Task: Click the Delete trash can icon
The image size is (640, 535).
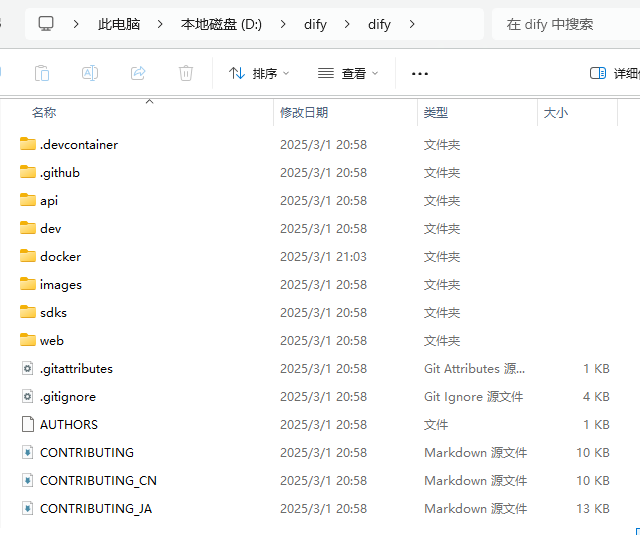Action: [x=186, y=73]
